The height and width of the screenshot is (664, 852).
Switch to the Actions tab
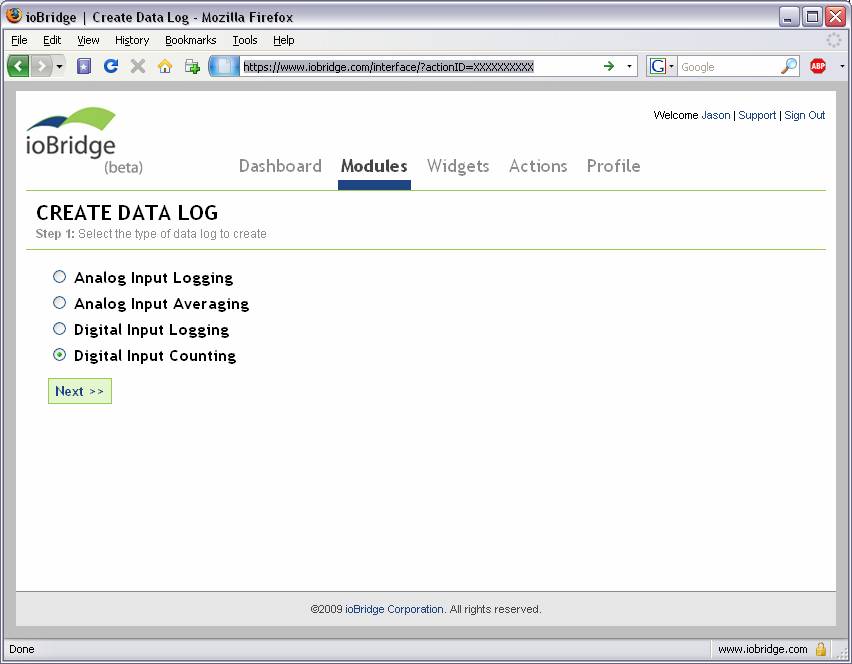point(538,166)
